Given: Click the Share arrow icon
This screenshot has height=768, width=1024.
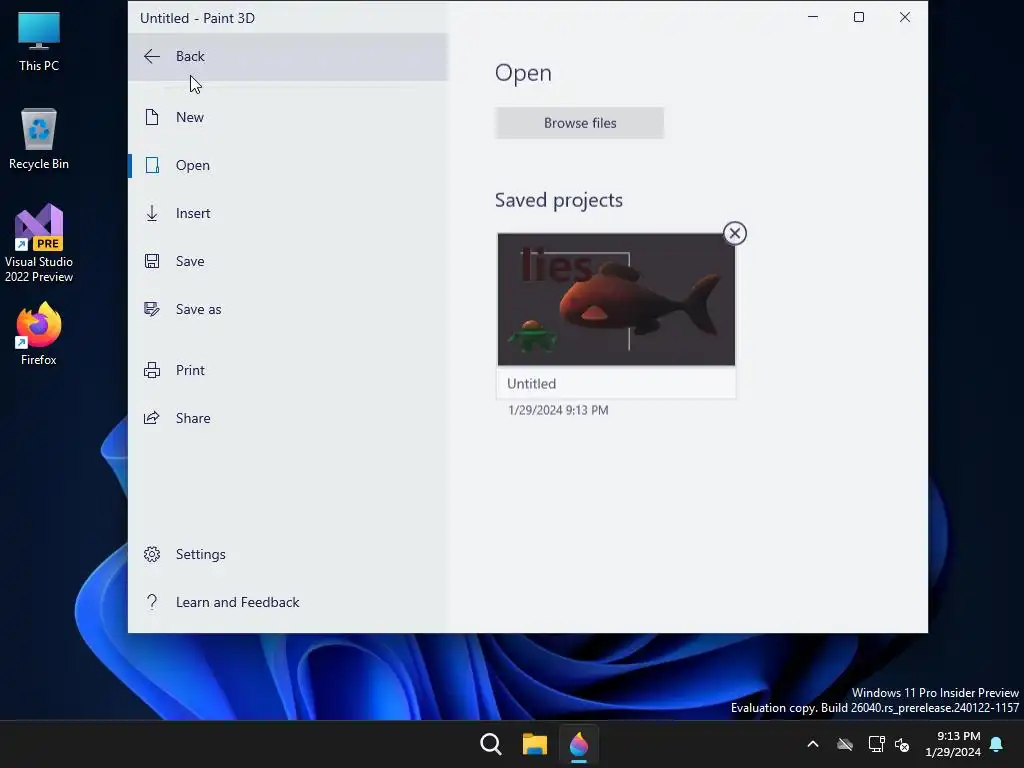Looking at the screenshot, I should click(x=152, y=418).
